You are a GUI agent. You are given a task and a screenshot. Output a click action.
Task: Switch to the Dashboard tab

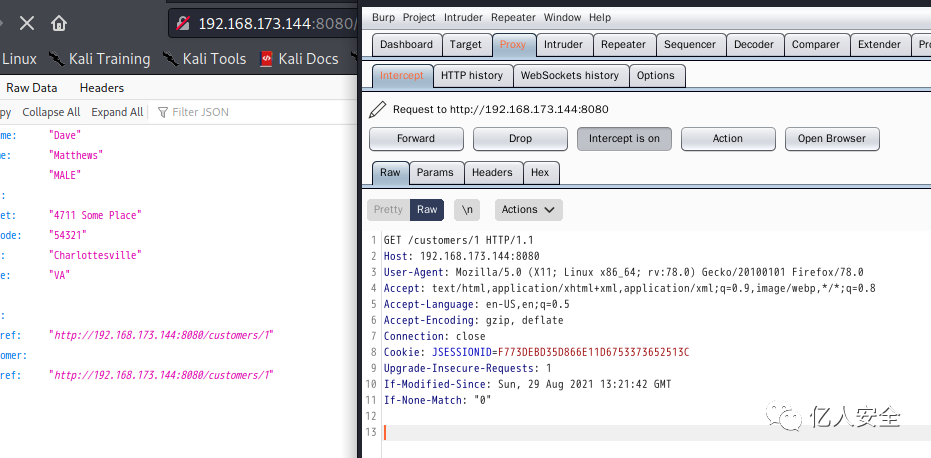pyautogui.click(x=407, y=45)
